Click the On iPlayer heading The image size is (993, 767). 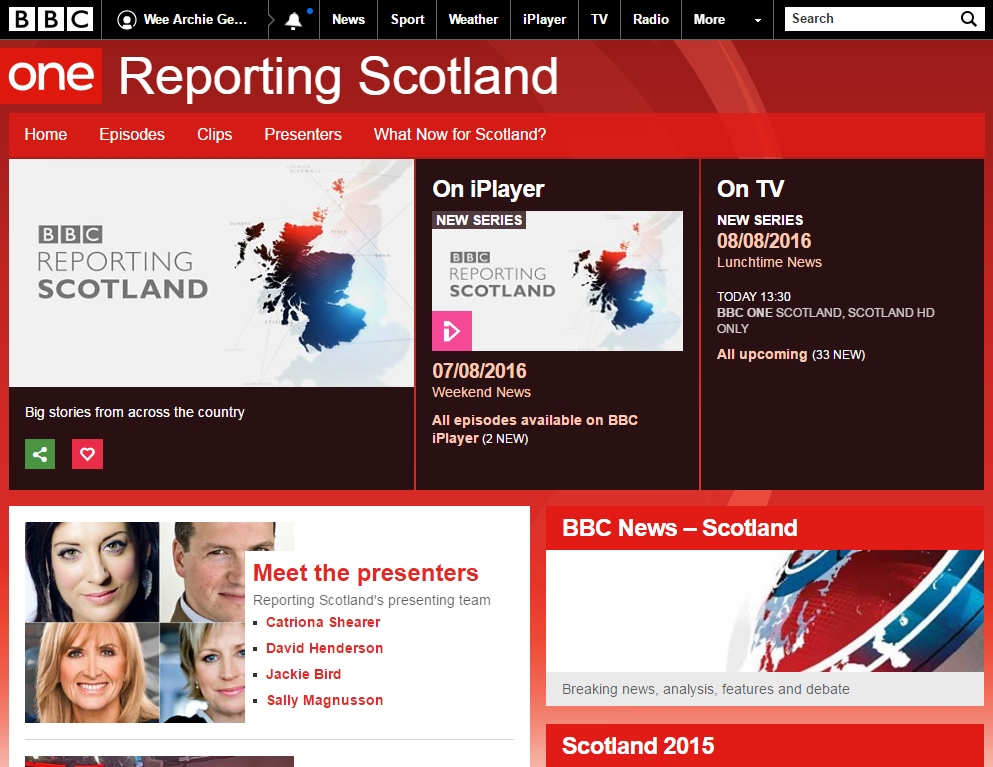pos(488,189)
